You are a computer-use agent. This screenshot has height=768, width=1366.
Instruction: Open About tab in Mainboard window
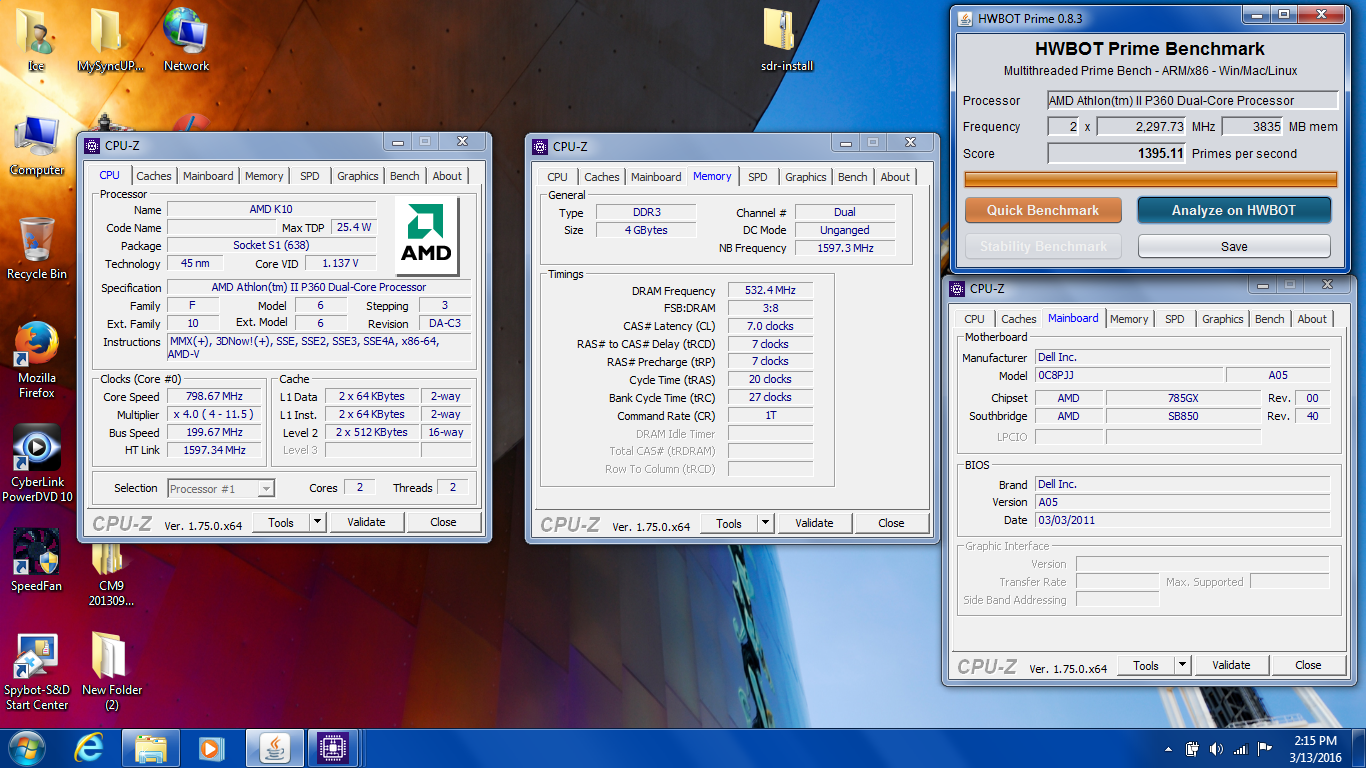pos(1312,319)
